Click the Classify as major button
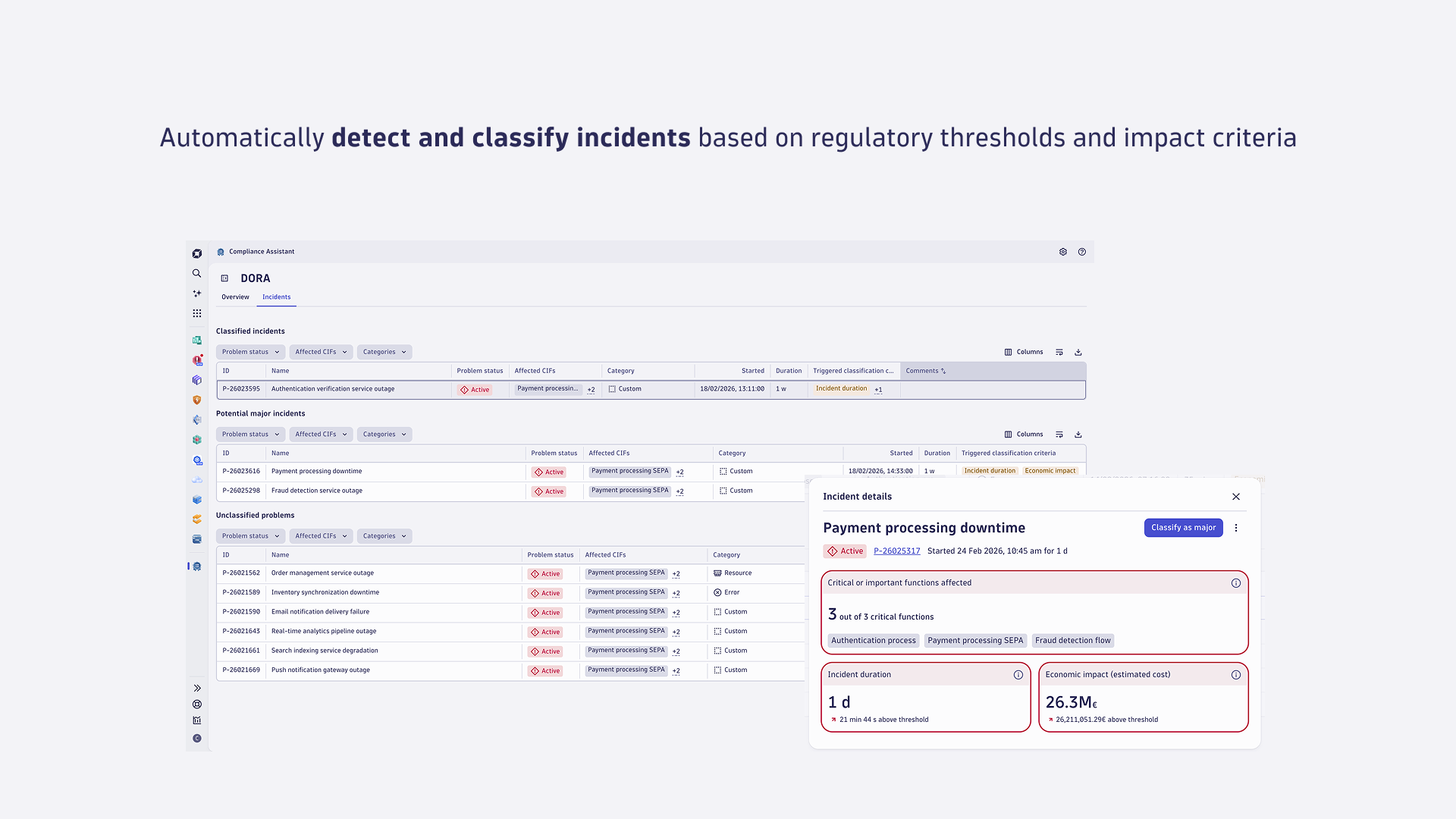Image resolution: width=1456 pixels, height=819 pixels. tap(1183, 527)
